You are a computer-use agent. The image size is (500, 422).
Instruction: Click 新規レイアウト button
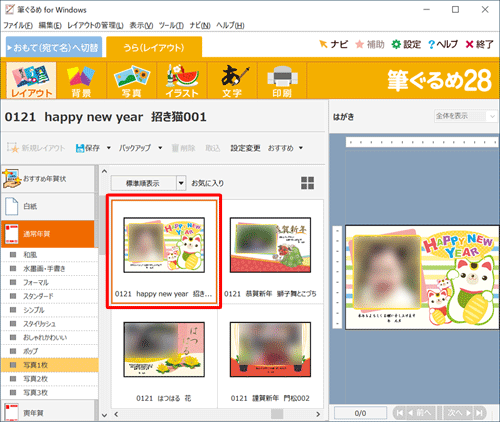point(36,148)
